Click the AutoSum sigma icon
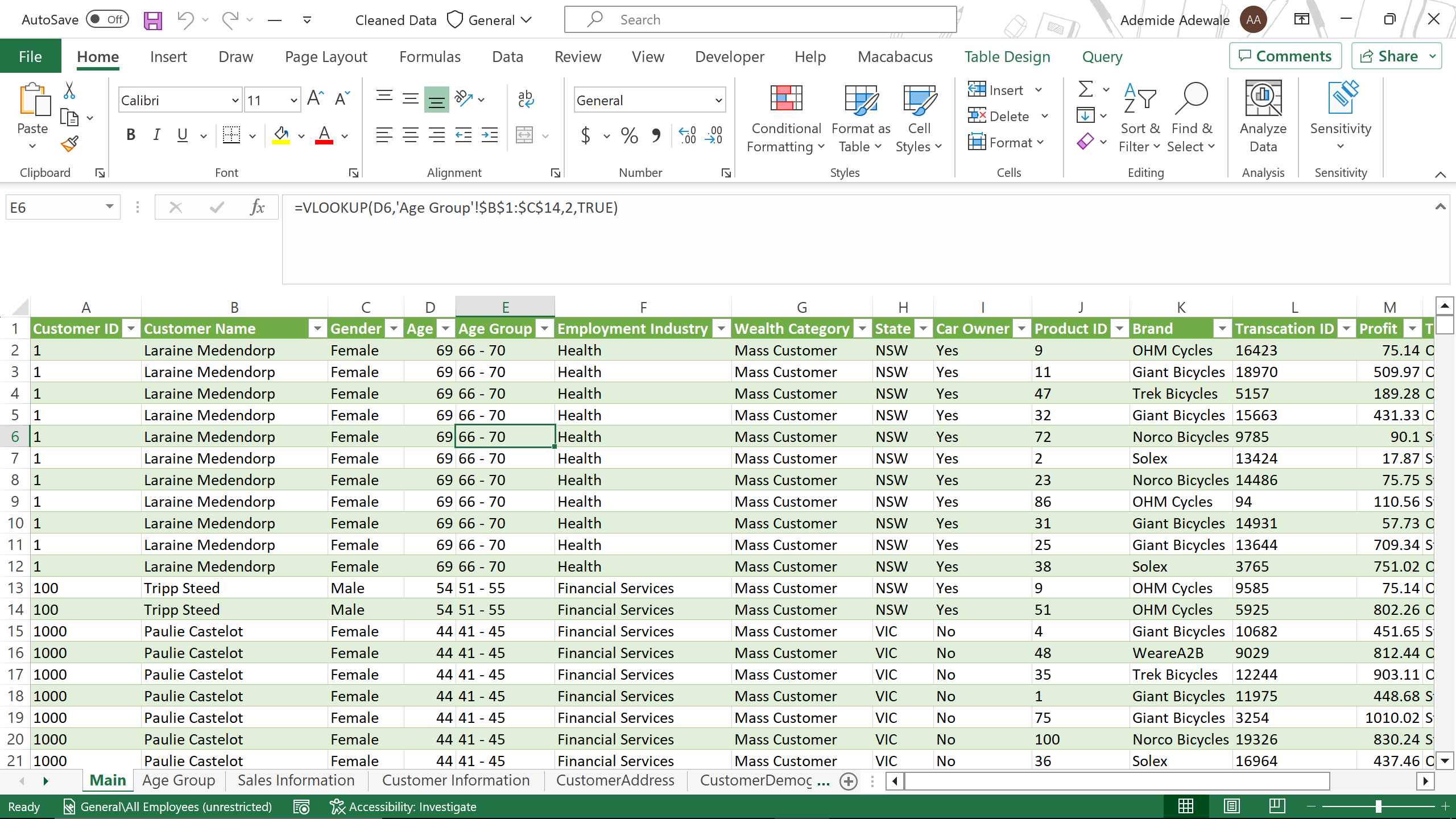Viewport: 1456px width, 819px height. pyautogui.click(x=1085, y=89)
